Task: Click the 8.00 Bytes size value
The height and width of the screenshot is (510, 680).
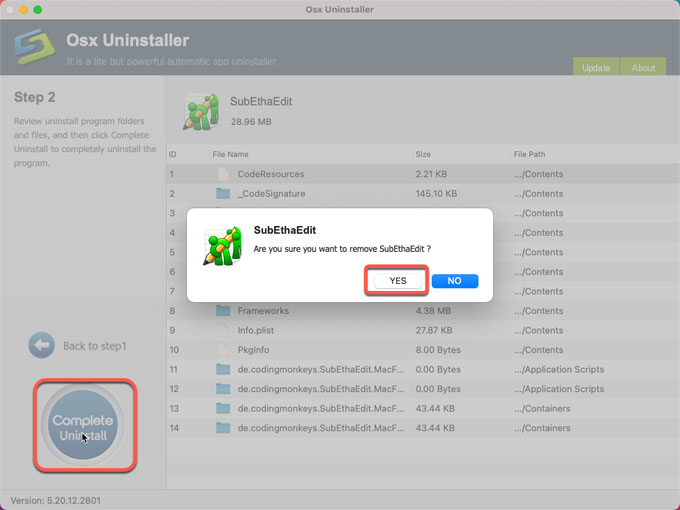Action: (438, 350)
